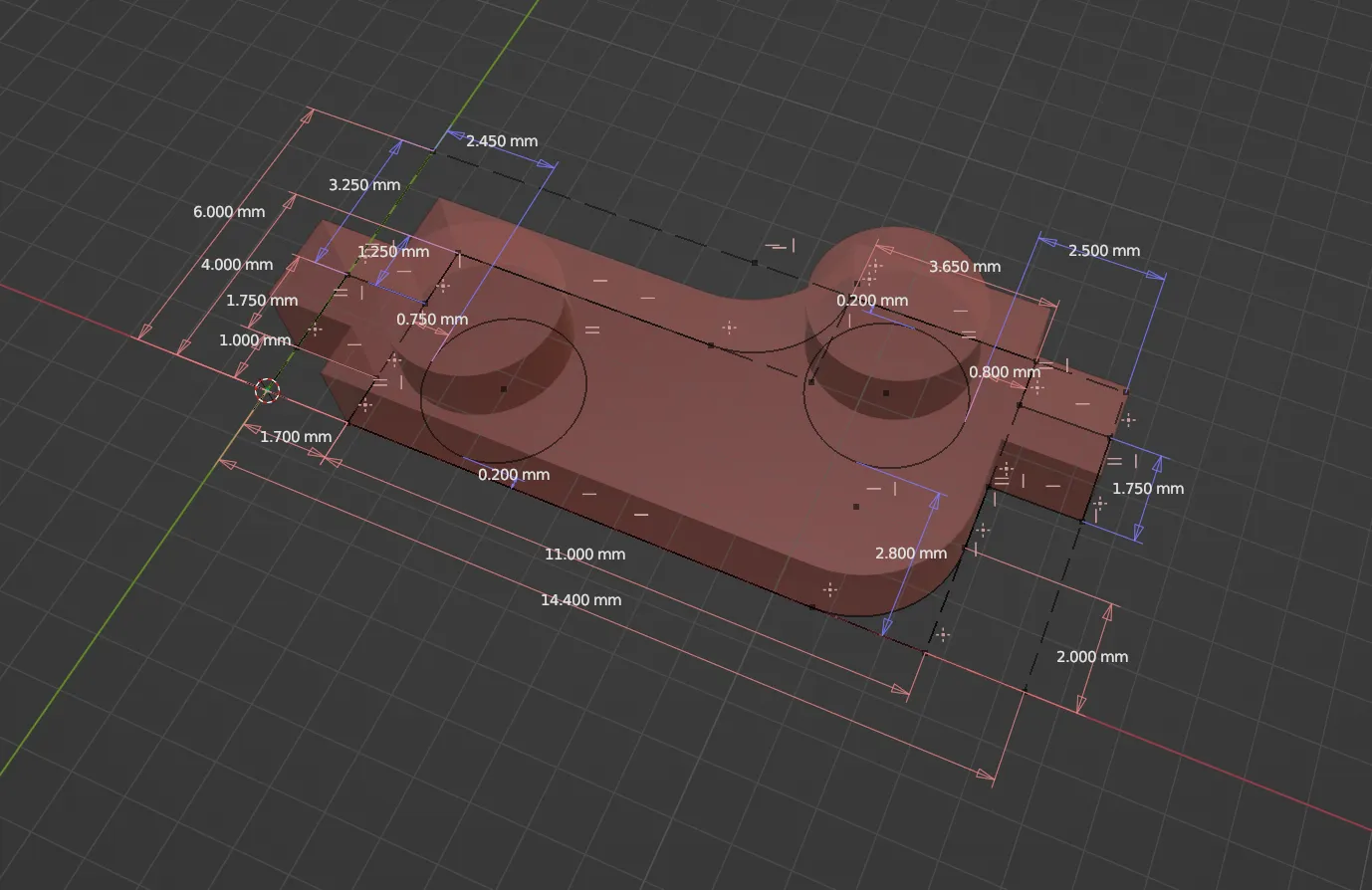Select the 2.450 mm dimension label

[502, 141]
